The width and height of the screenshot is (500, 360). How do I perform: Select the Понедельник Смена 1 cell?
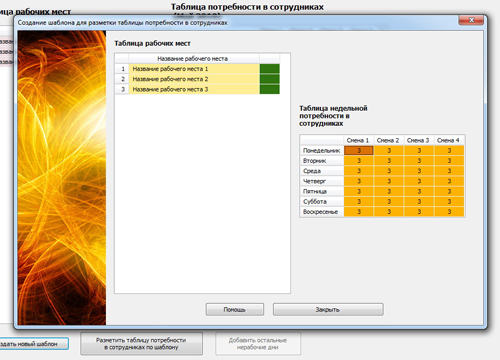pos(359,151)
